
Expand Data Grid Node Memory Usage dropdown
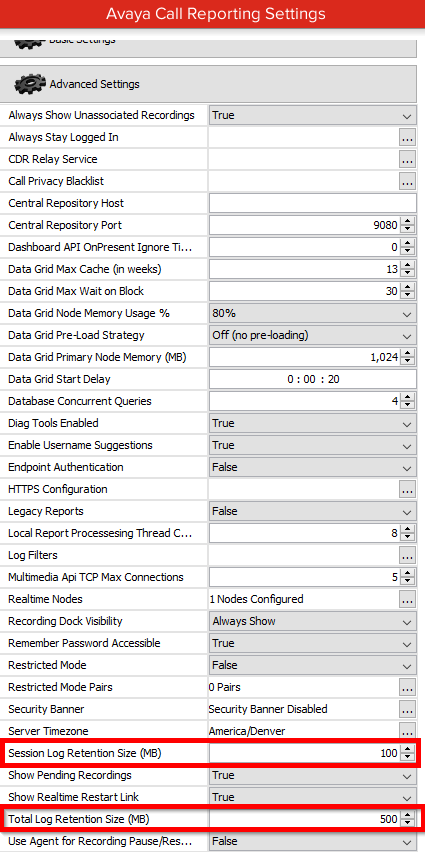pyautogui.click(x=312, y=314)
